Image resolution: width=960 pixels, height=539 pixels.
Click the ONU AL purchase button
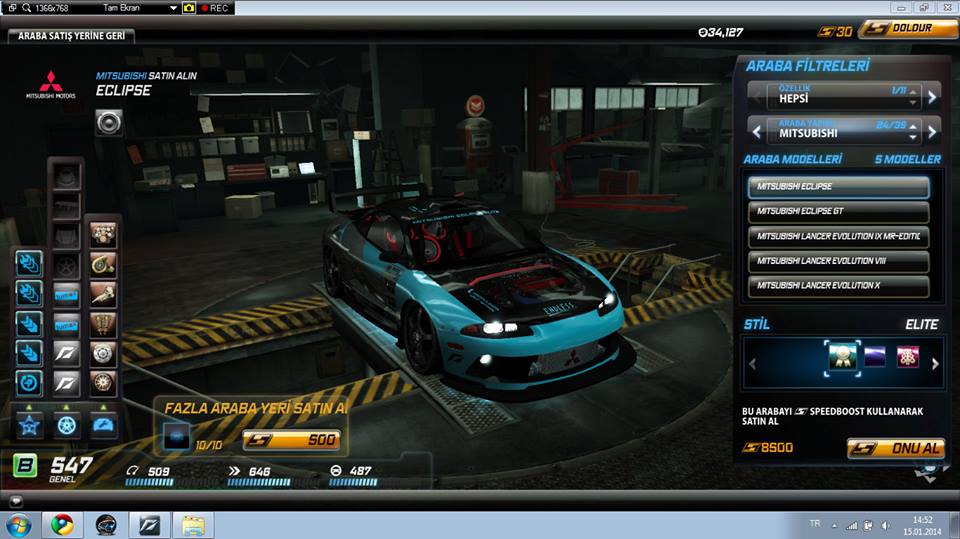[x=895, y=448]
